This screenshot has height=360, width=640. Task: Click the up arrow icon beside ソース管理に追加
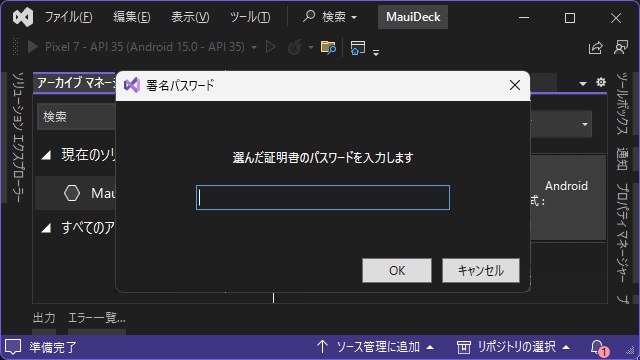(322, 347)
